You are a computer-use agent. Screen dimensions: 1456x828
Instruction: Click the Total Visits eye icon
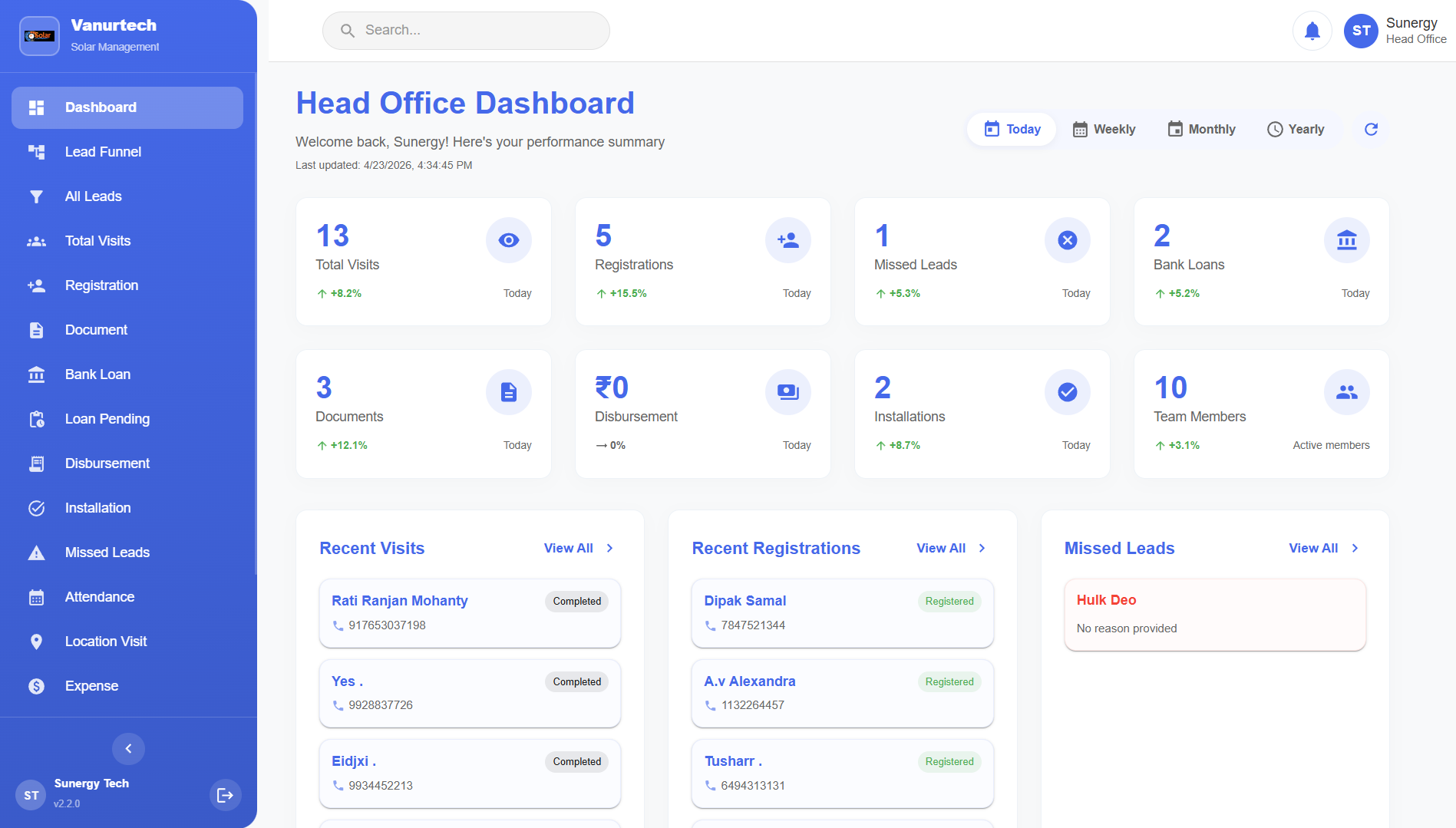click(508, 240)
